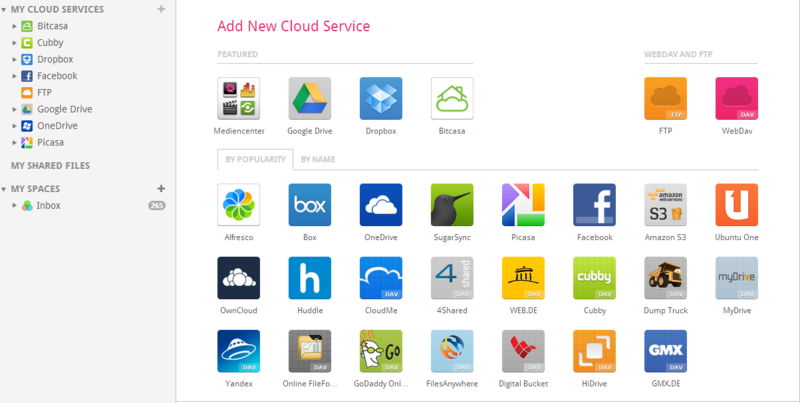Expand the Bitcasa tree node arrow

(x=14, y=26)
